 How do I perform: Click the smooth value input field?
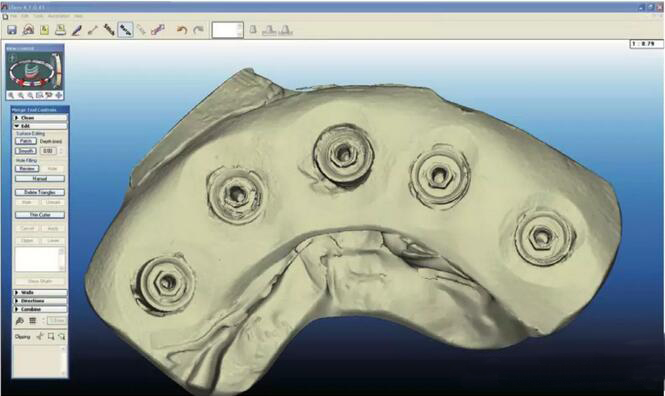point(48,151)
